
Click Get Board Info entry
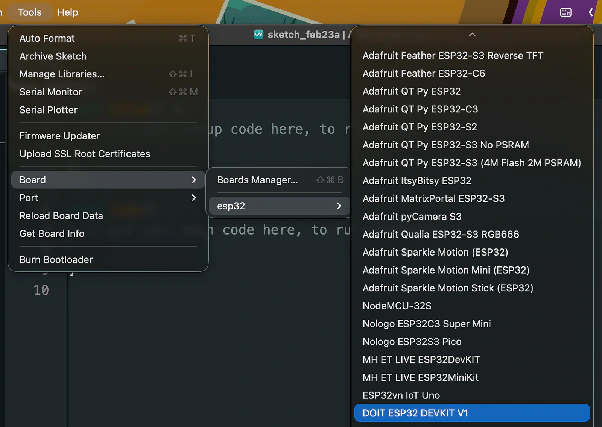click(x=108, y=233)
